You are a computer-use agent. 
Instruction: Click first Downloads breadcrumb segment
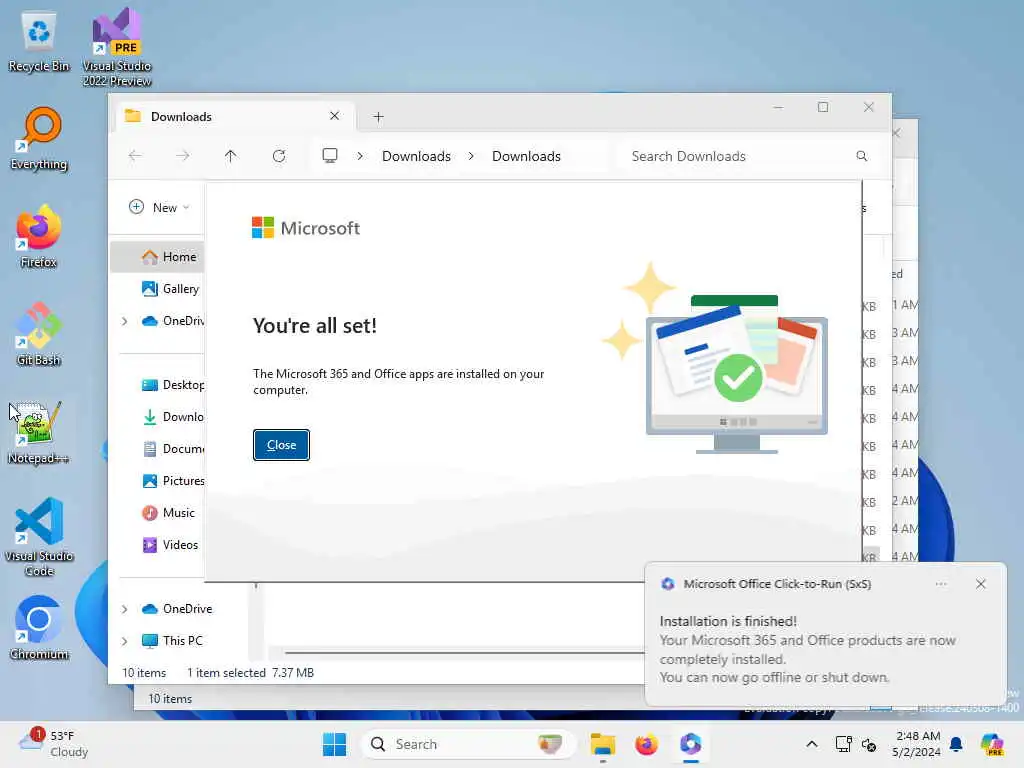(416, 156)
